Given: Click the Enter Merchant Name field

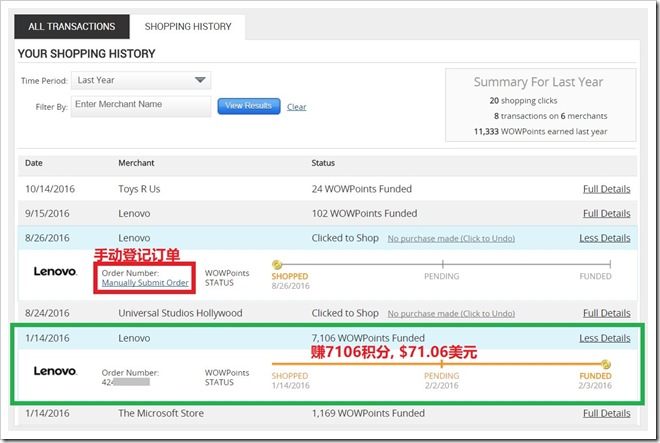Looking at the screenshot, I should (141, 105).
